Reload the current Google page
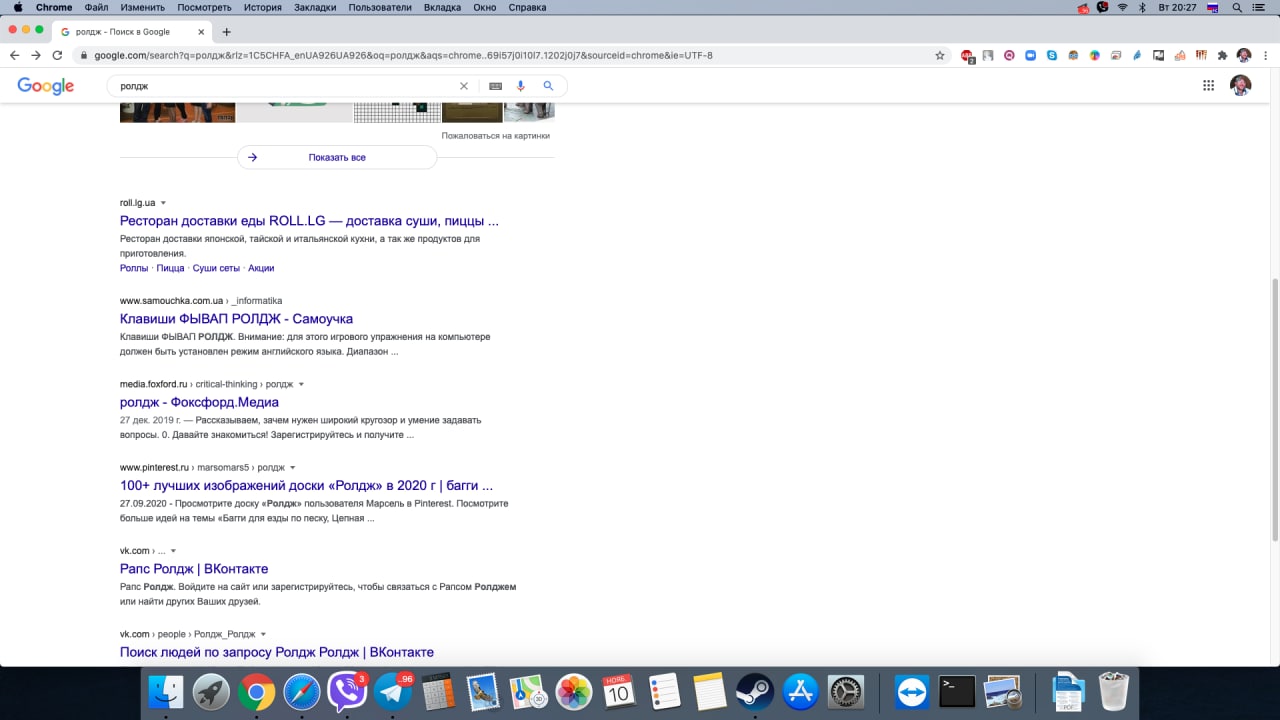Screen dimensions: 1280x720 pos(57,55)
